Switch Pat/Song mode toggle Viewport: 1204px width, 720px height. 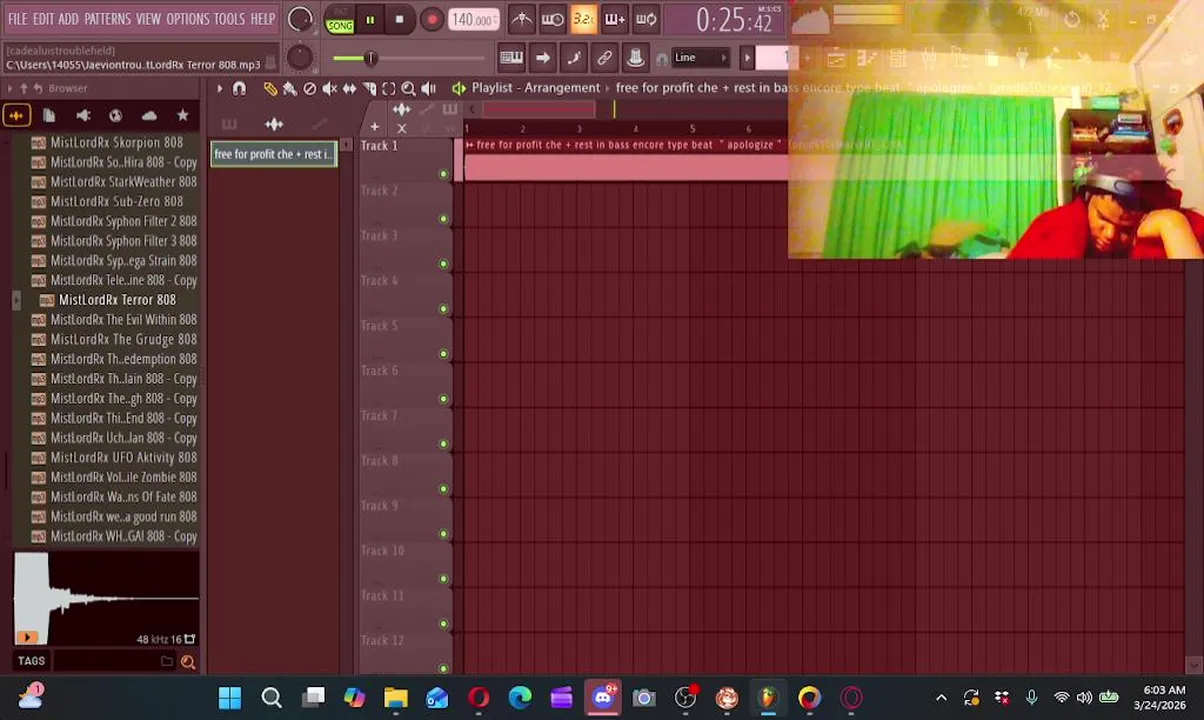coord(340,20)
